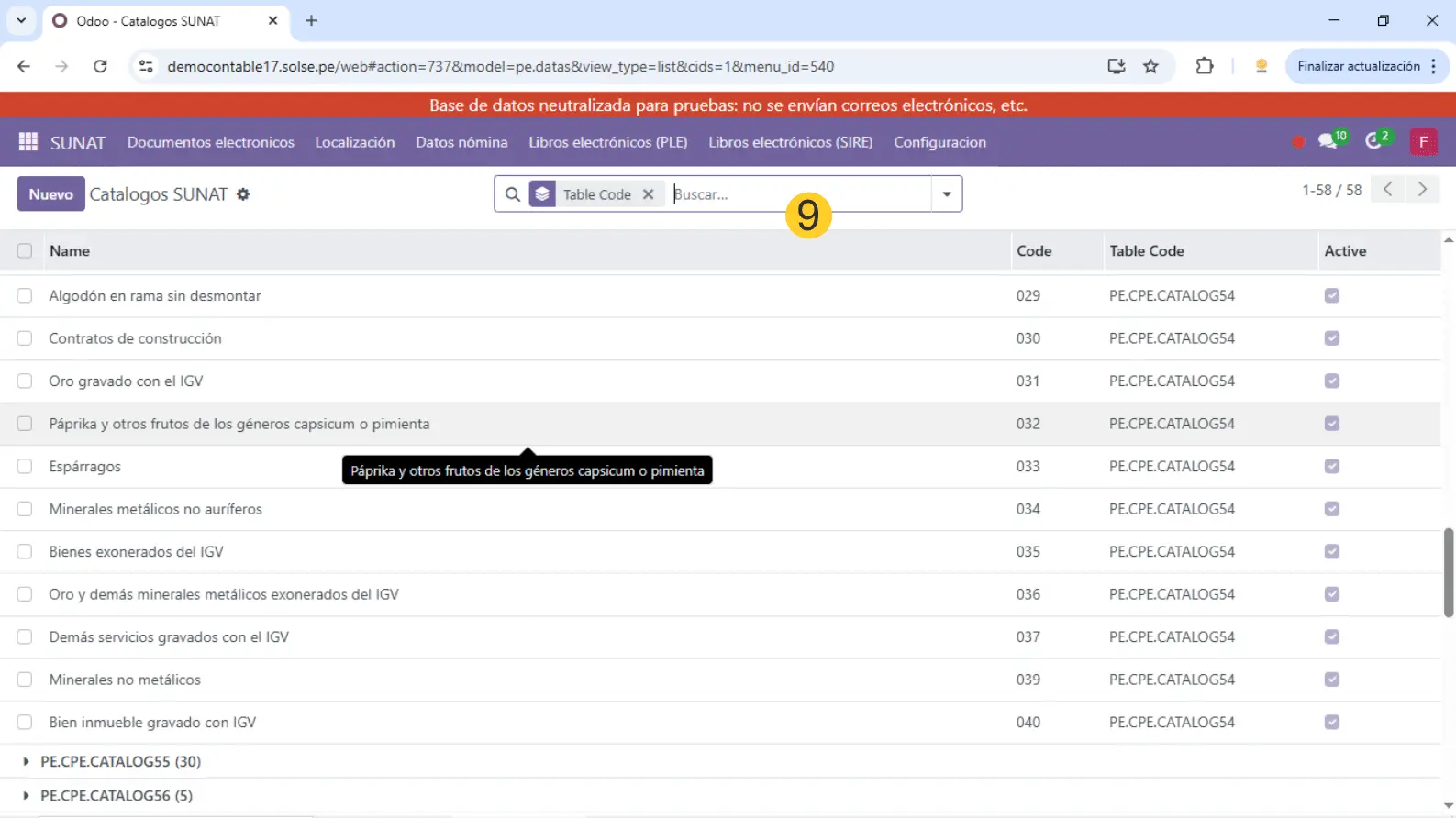Toggle Active checkbox for code 029

[1332, 296]
